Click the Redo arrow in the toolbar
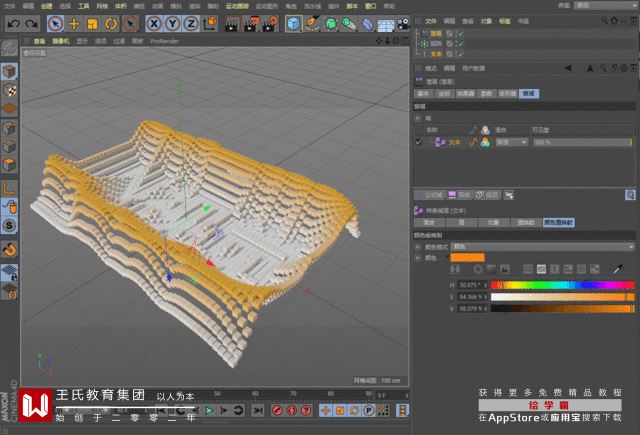 31,24
